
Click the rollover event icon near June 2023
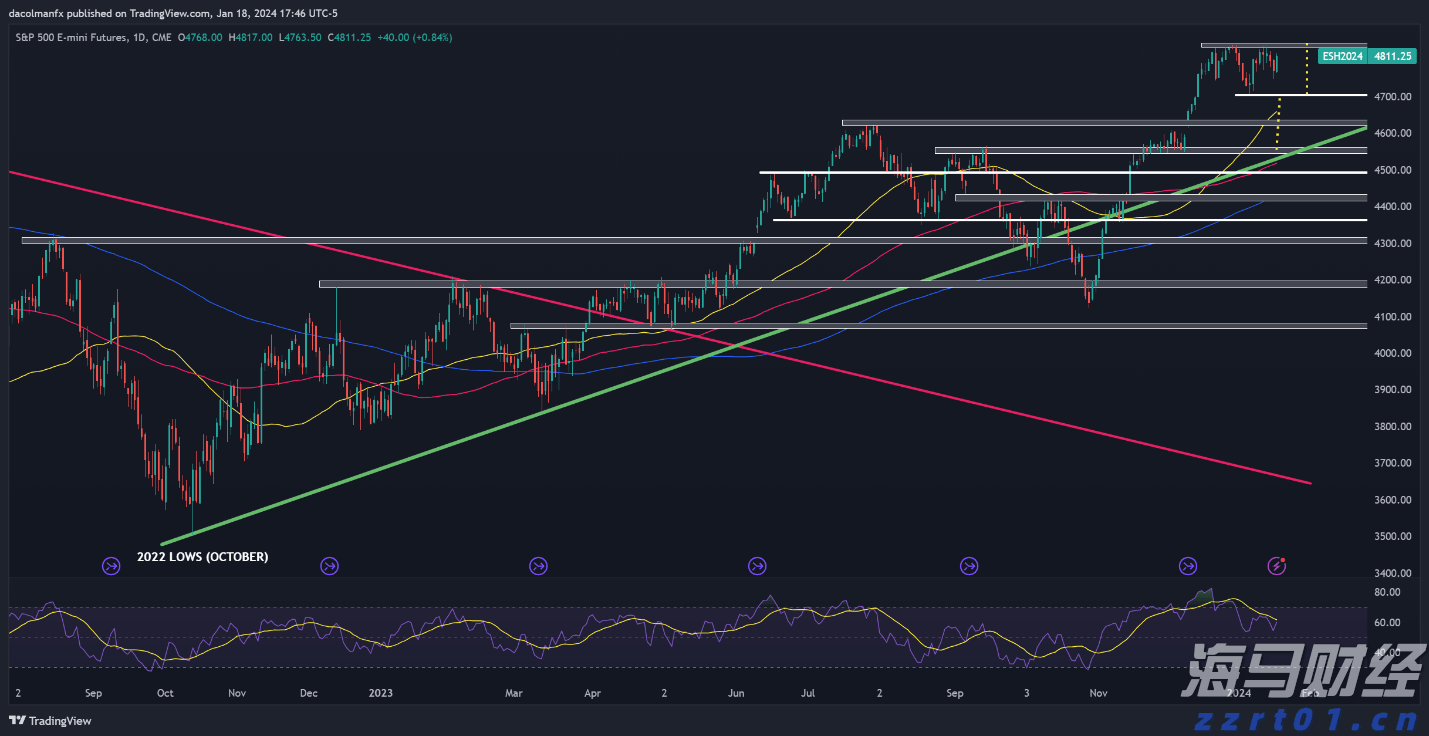click(x=757, y=566)
